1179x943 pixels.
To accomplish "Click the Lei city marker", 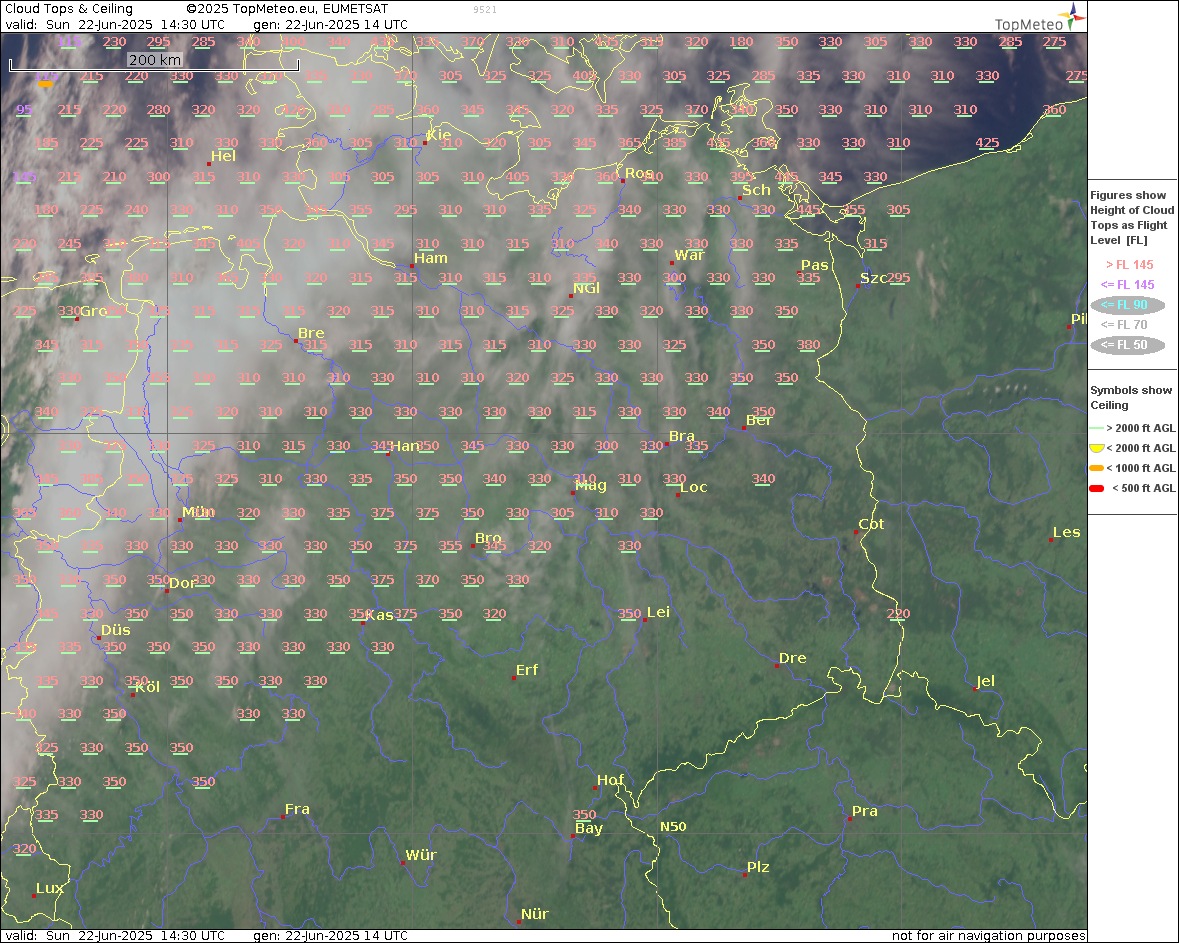I will tap(644, 620).
